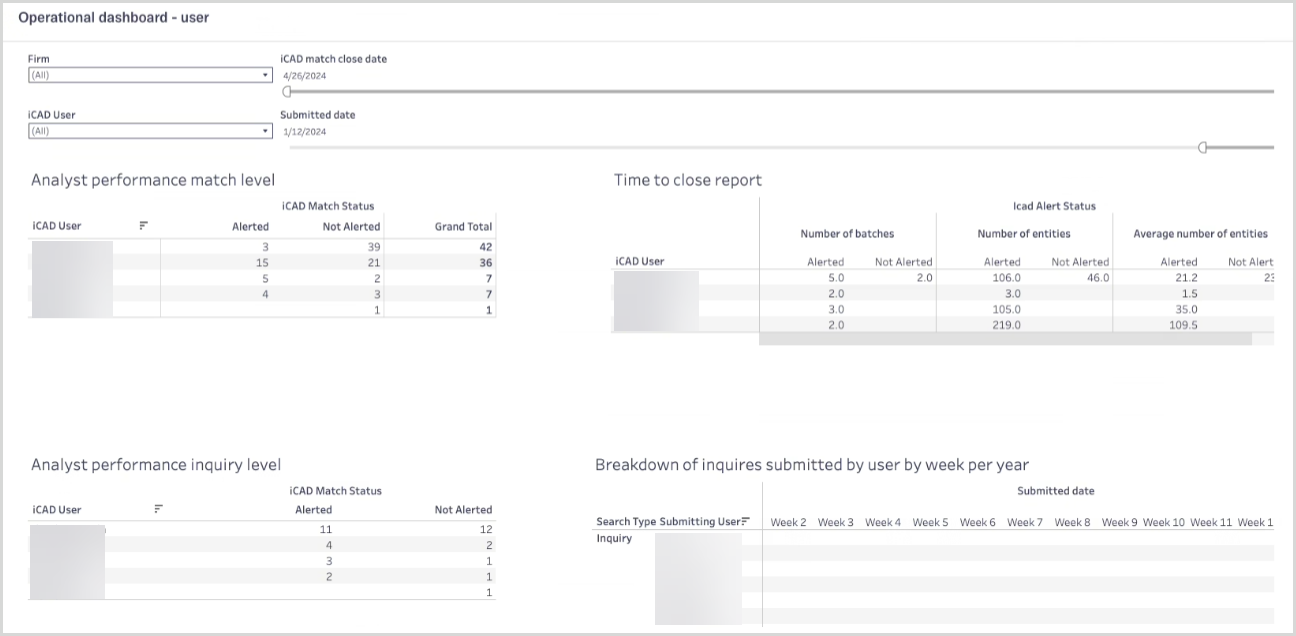The width and height of the screenshot is (1296, 636).
Task: Click the Inquiry search type row label
Action: click(x=614, y=538)
